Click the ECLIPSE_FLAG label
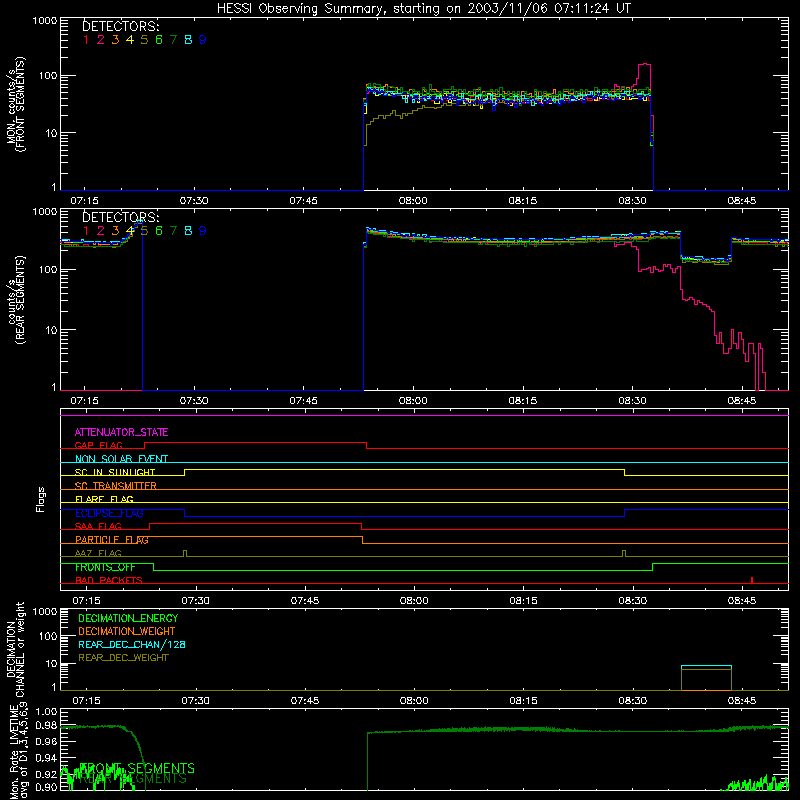Viewport: 800px width, 800px height. click(109, 513)
